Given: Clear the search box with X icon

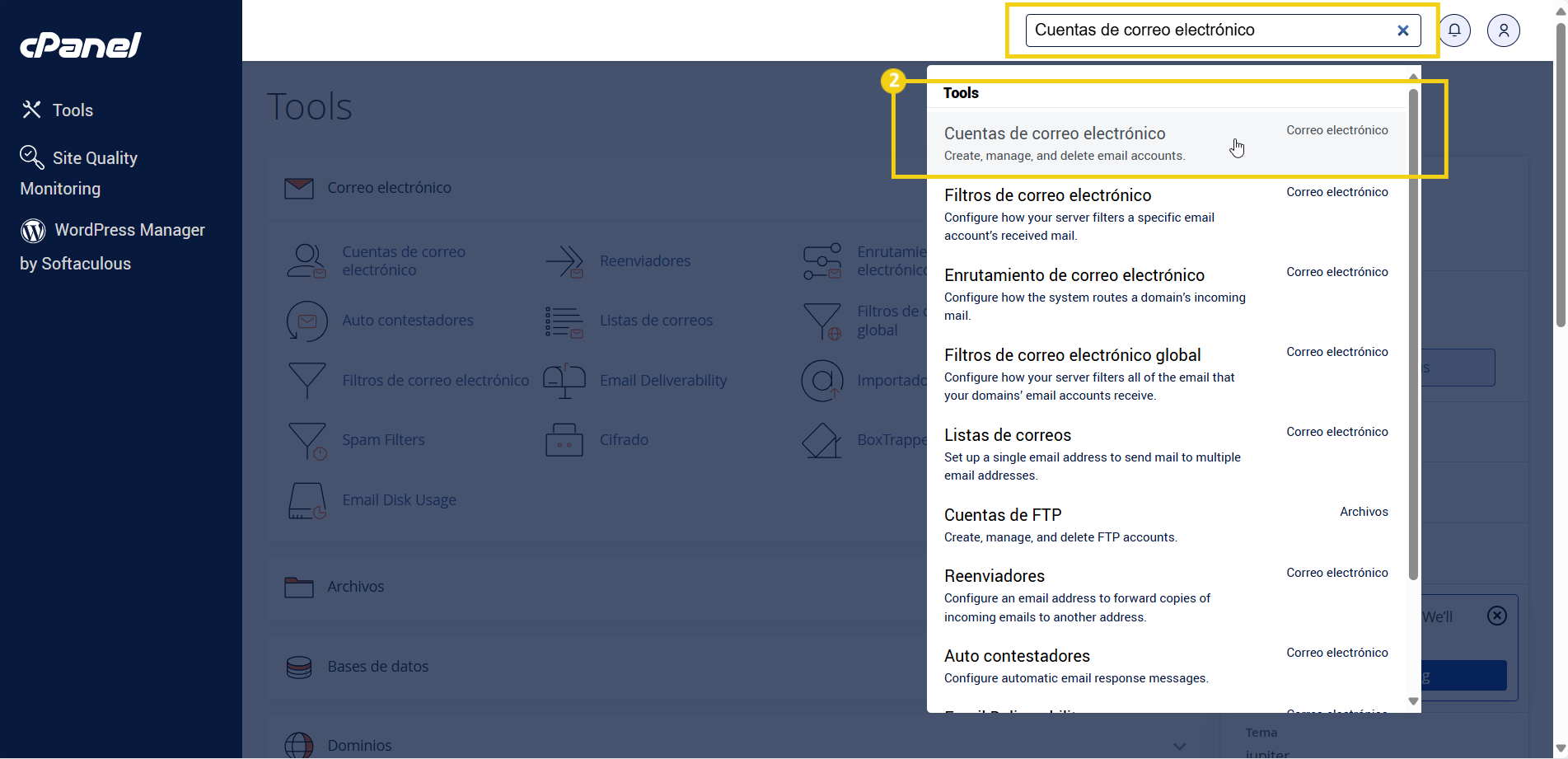Looking at the screenshot, I should point(1402,30).
